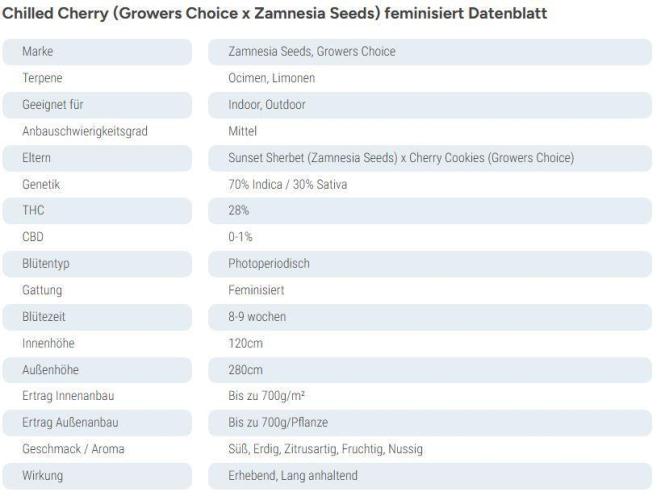Click the Feminisiert value in Gattung row
Screen dimensions: 665x500
(256, 290)
